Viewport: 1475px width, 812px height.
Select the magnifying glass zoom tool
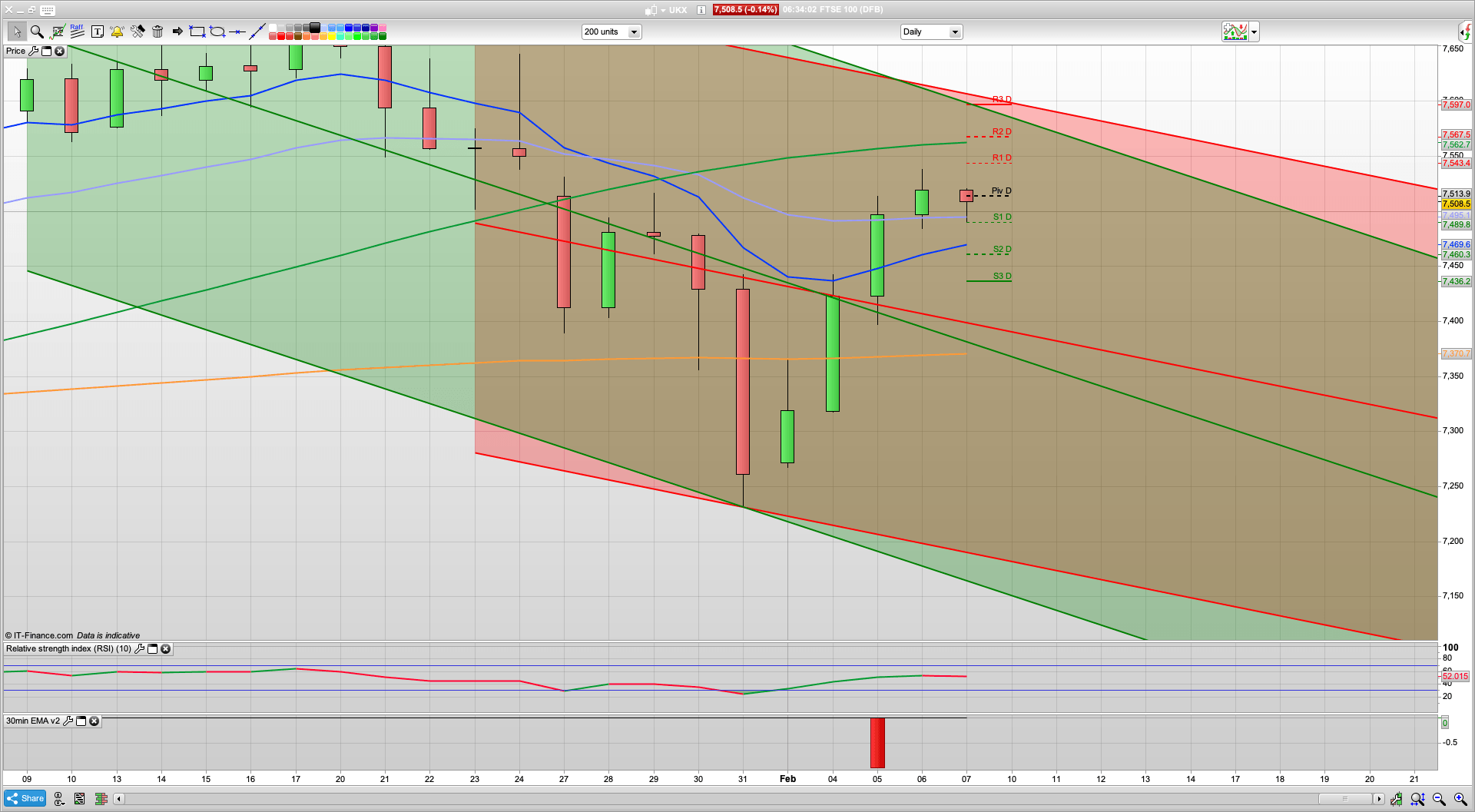(36, 31)
